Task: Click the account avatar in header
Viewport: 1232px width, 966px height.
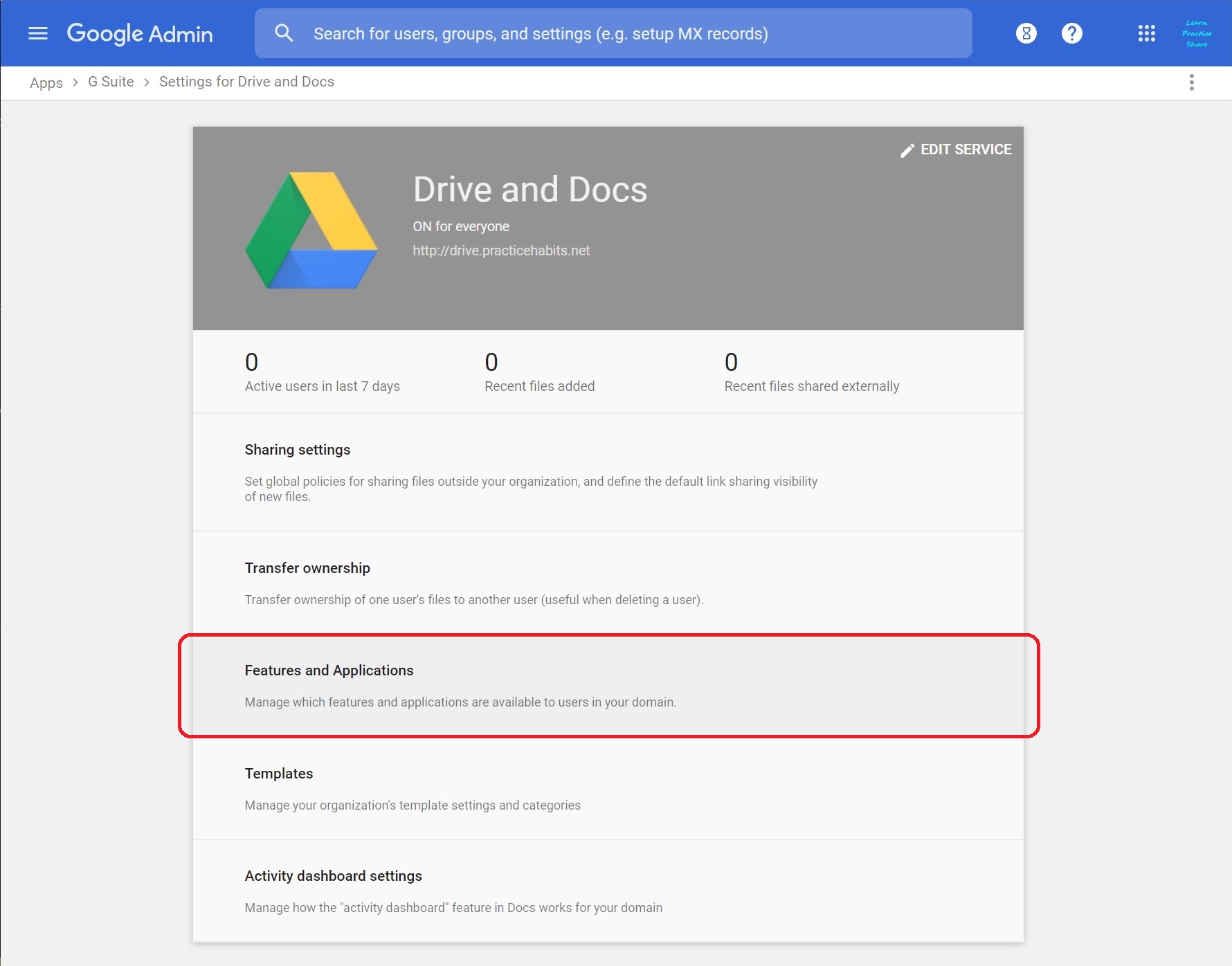Action: click(x=1197, y=33)
